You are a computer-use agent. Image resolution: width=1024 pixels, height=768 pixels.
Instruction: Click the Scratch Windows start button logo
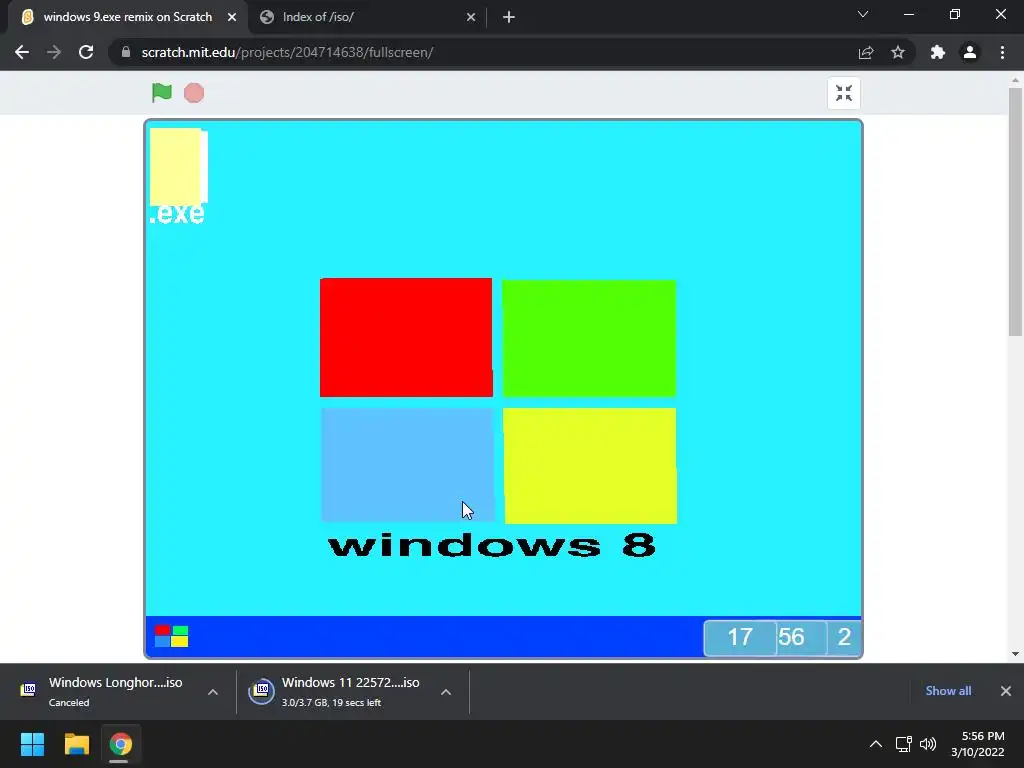(171, 636)
